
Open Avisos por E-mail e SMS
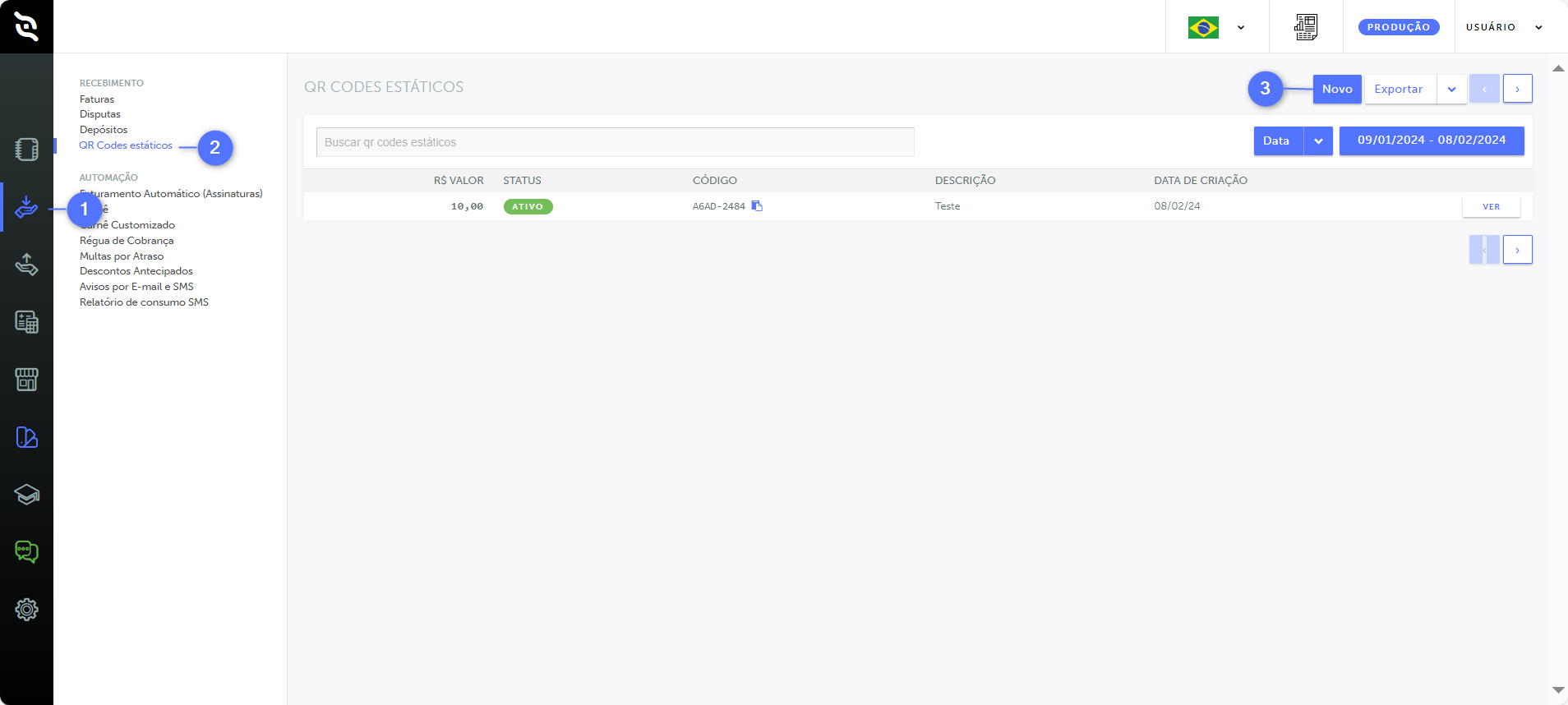coord(136,287)
